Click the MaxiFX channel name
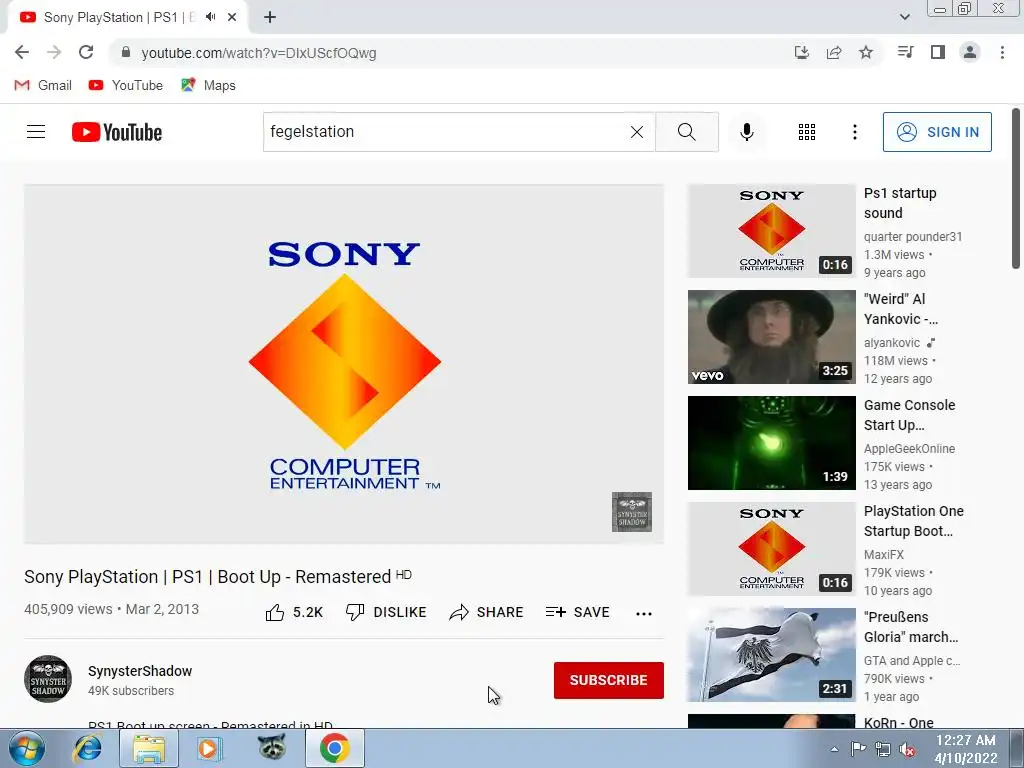Image resolution: width=1024 pixels, height=768 pixels. click(x=884, y=554)
